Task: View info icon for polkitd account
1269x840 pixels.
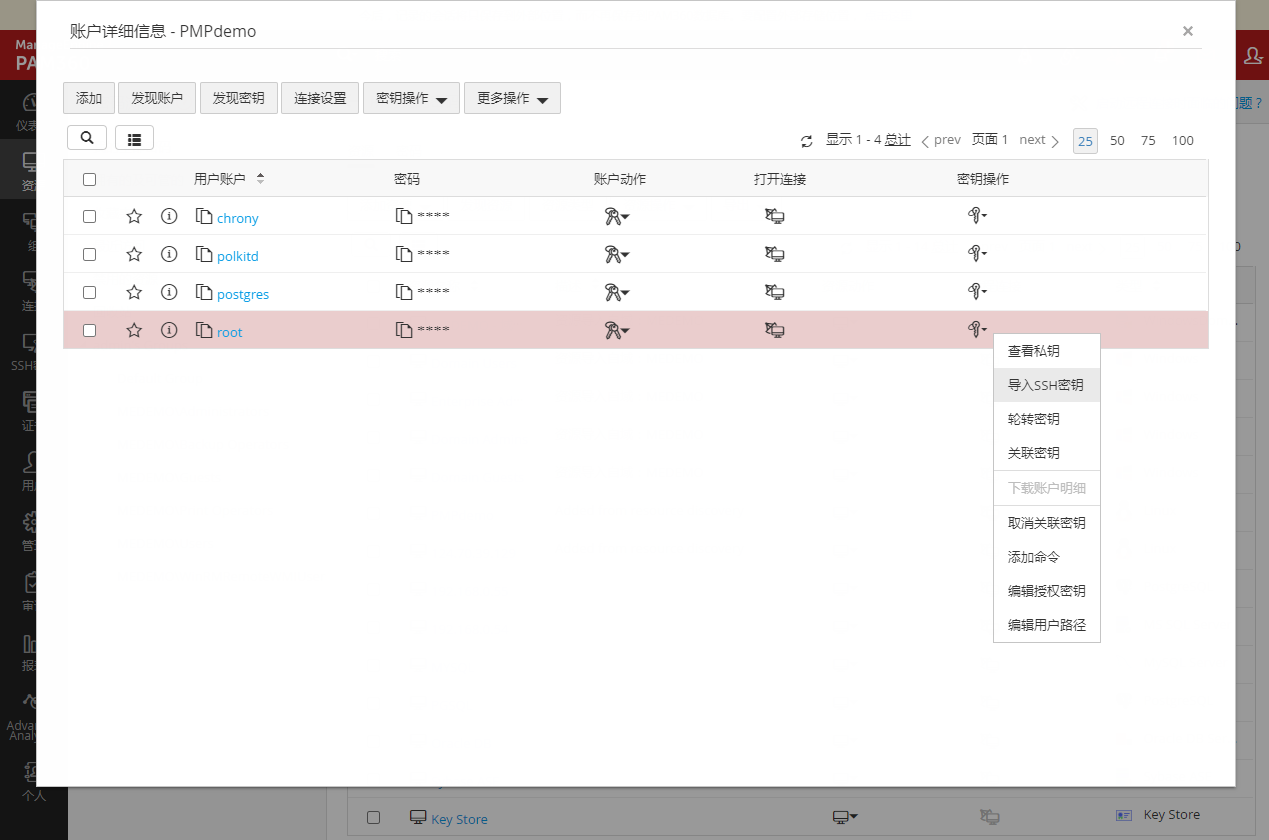Action: [x=169, y=255]
